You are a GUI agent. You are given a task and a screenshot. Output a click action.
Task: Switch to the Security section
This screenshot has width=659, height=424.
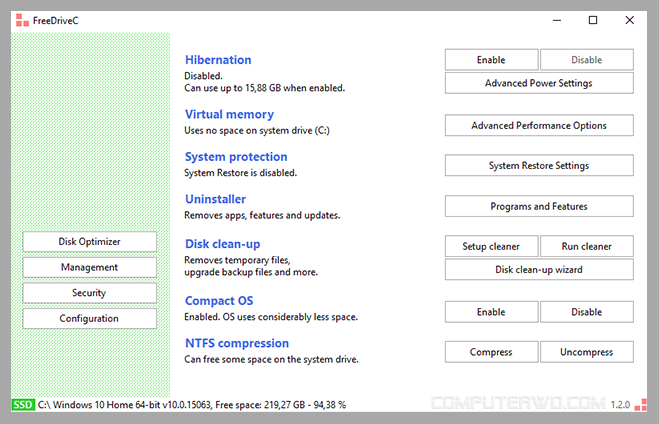pos(90,293)
